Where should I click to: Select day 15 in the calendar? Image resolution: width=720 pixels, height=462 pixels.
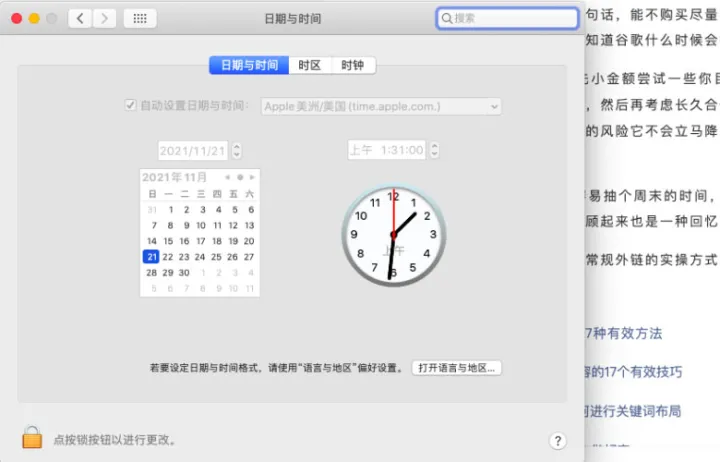(168, 241)
